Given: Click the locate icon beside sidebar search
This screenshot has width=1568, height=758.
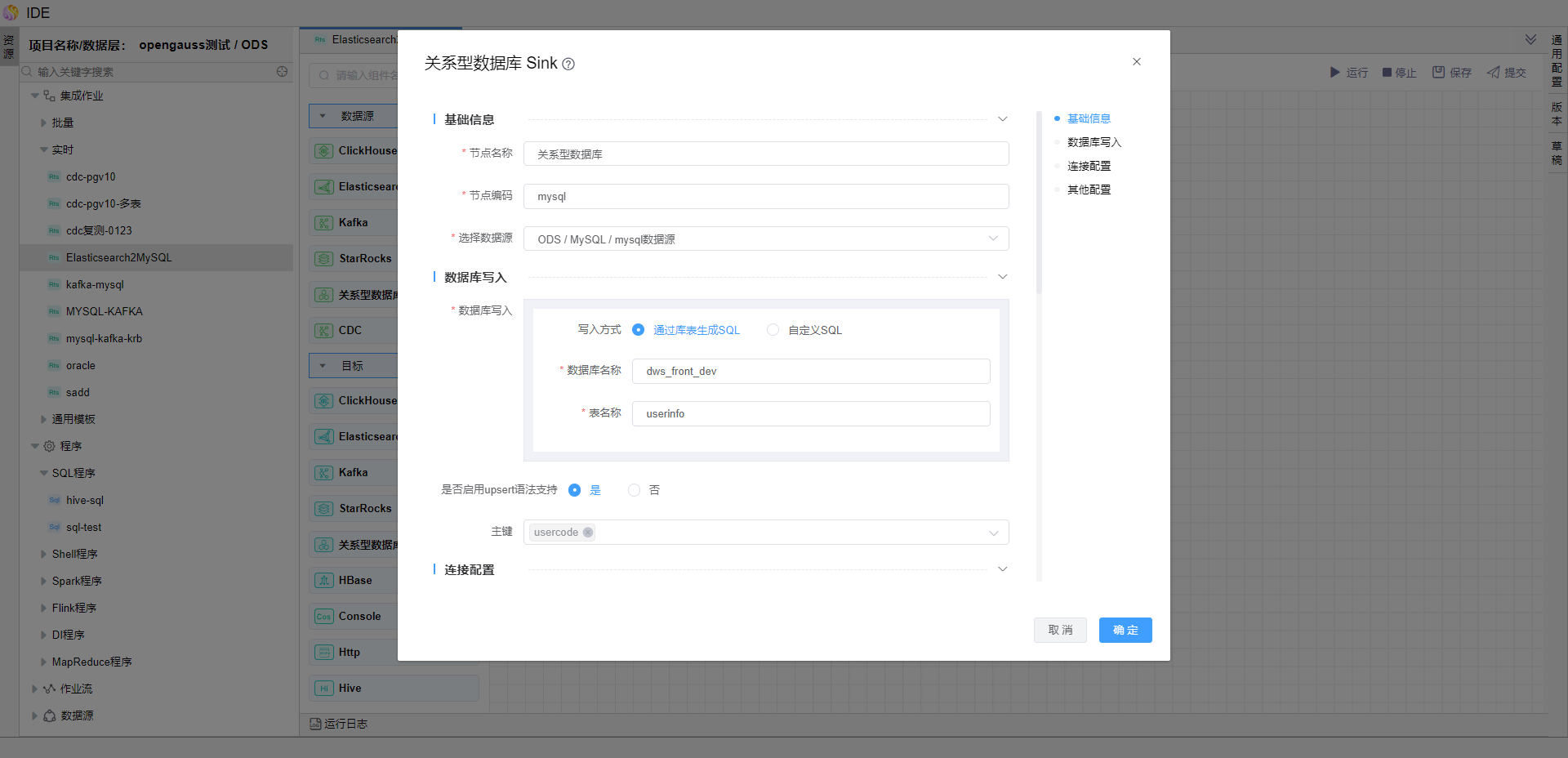Looking at the screenshot, I should (283, 72).
